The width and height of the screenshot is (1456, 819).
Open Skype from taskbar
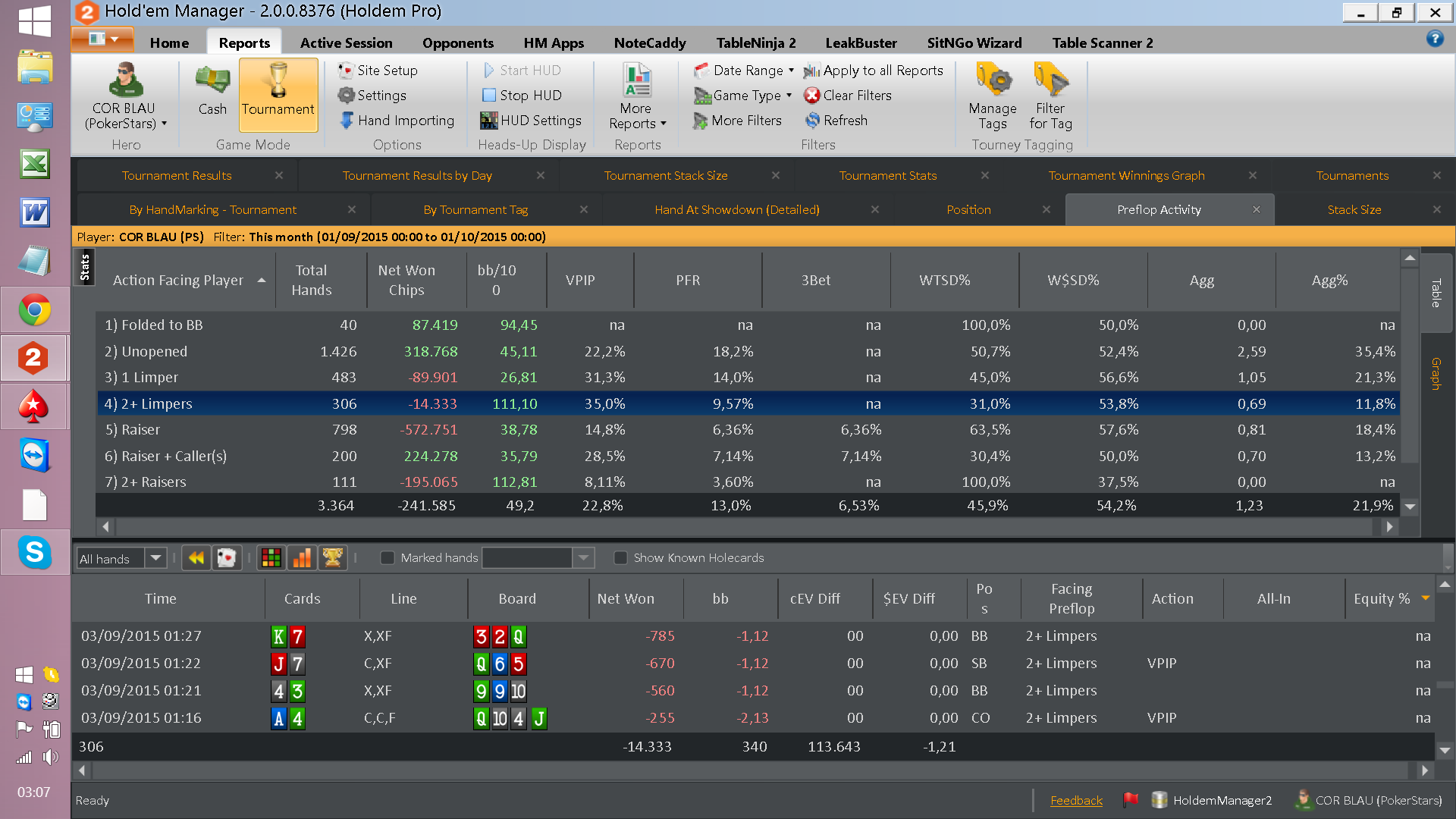(x=35, y=553)
